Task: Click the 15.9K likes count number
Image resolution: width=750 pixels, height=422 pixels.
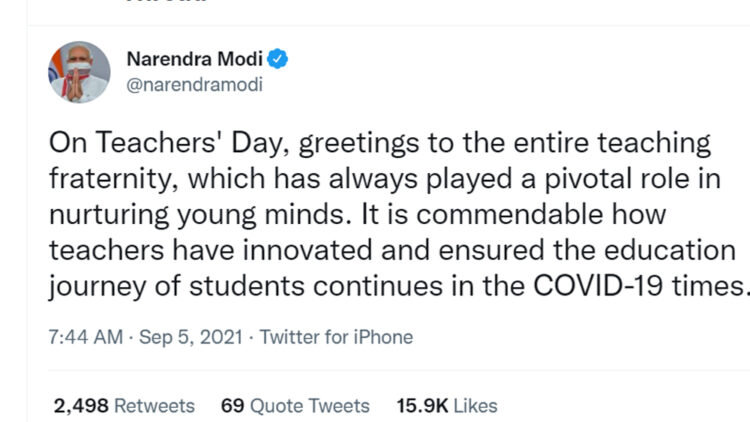Action: point(422,406)
